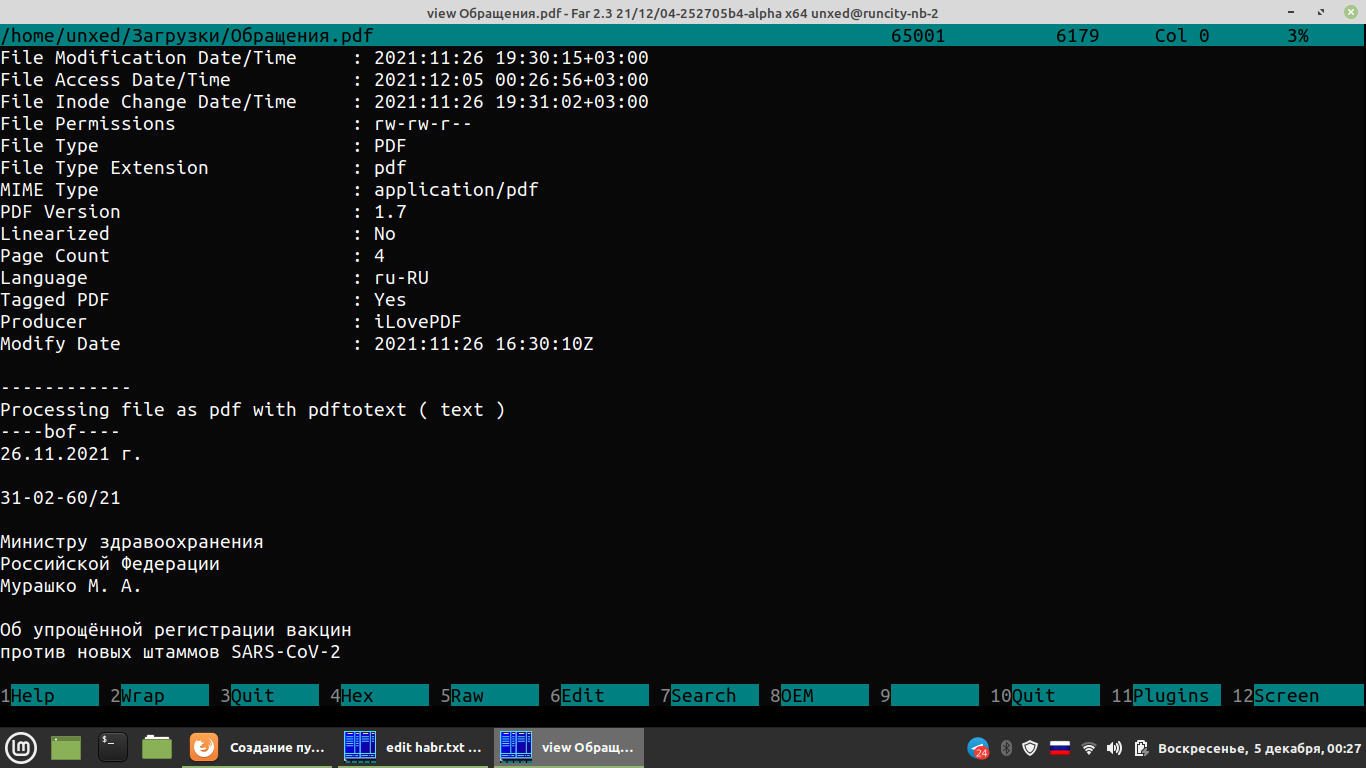
Task: Click file size 6179 in the header
Action: click(1077, 36)
